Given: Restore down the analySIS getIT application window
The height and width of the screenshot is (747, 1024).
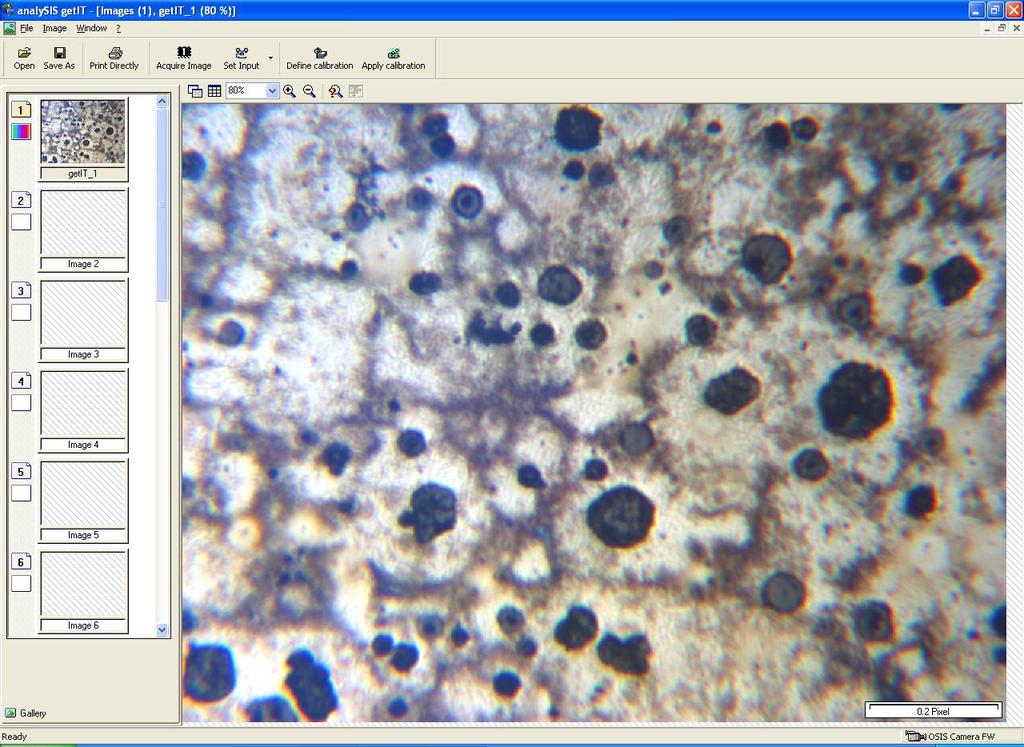Looking at the screenshot, I should tap(995, 10).
